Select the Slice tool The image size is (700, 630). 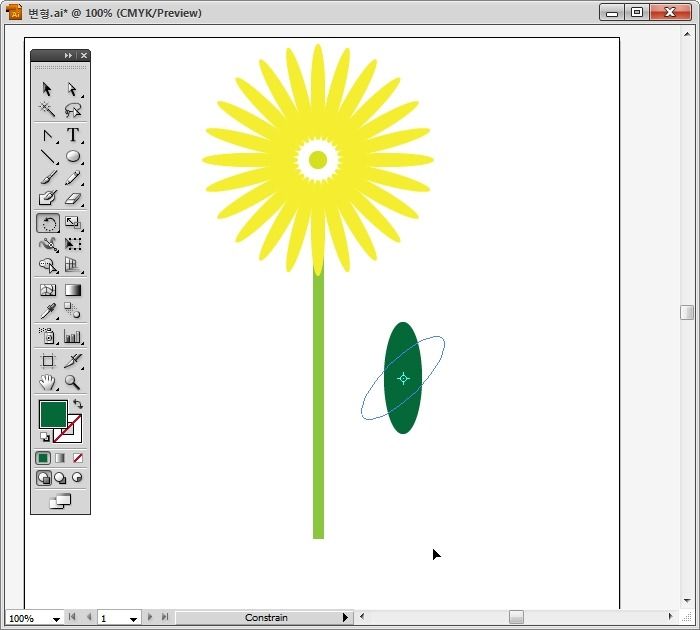72,361
